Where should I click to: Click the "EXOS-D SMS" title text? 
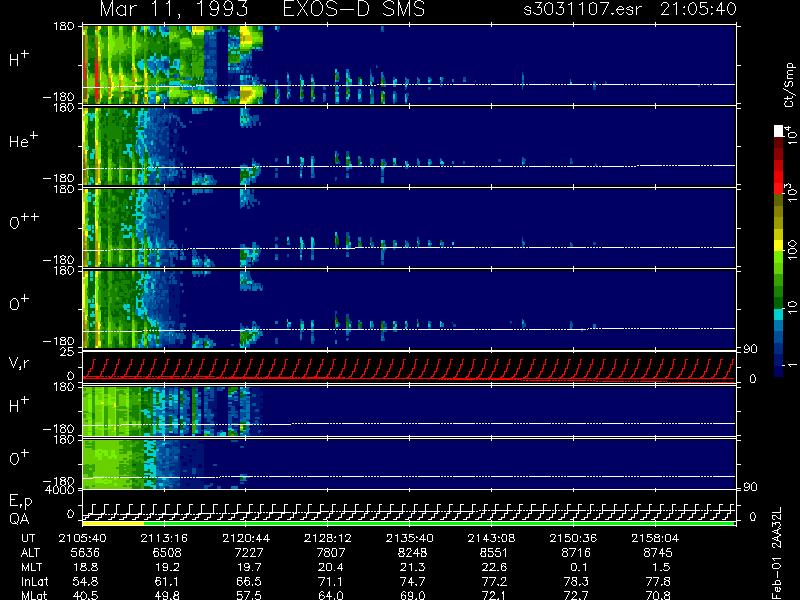click(354, 9)
